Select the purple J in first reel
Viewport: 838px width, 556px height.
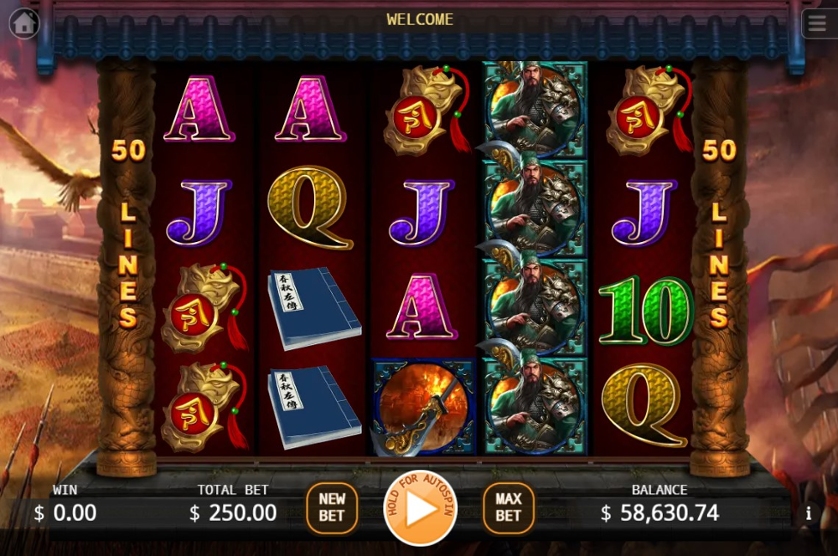pyautogui.click(x=198, y=213)
